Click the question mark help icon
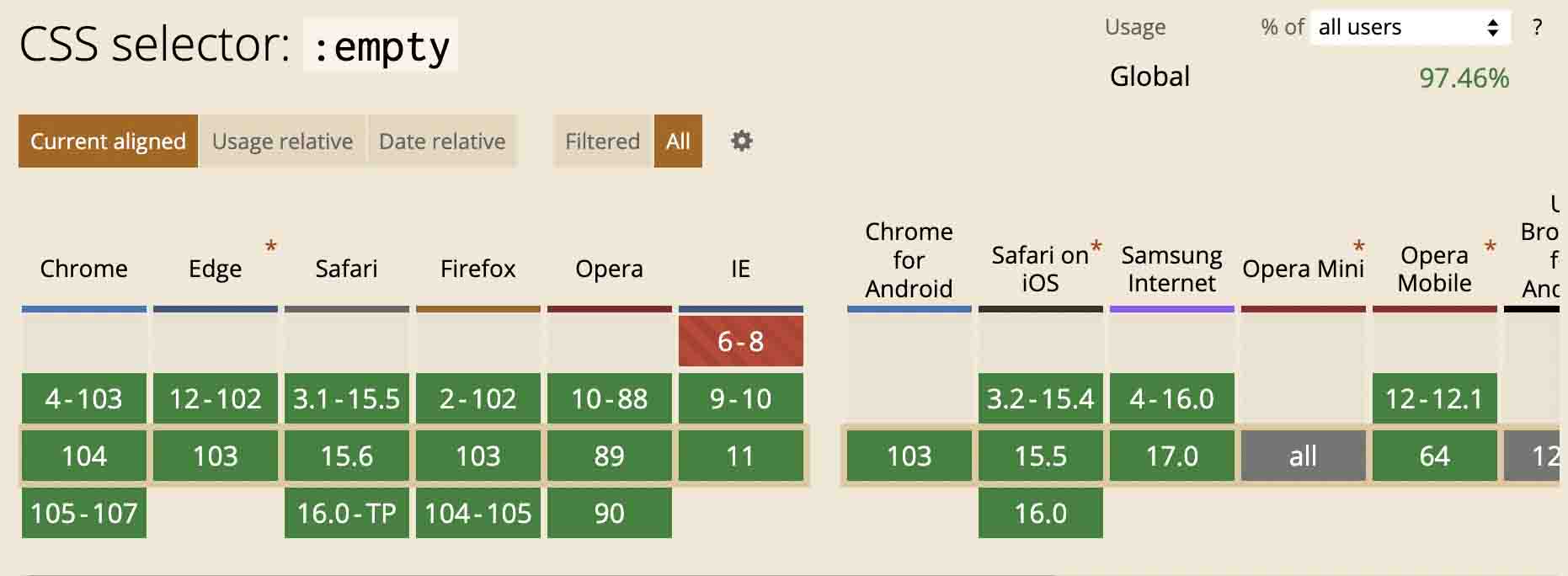The height and width of the screenshot is (576, 1568). click(1537, 27)
